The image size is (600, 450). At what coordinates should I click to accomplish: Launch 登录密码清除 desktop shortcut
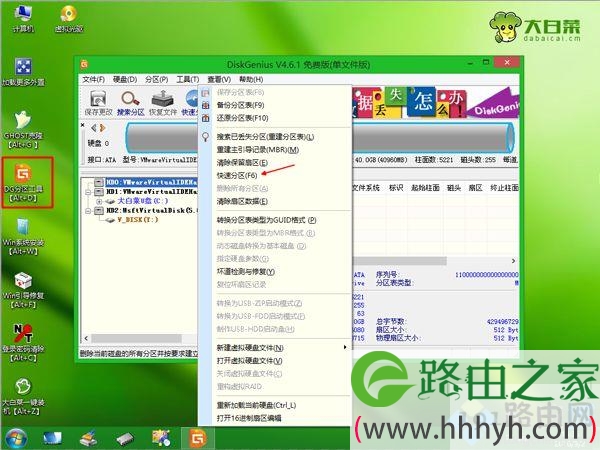23,343
